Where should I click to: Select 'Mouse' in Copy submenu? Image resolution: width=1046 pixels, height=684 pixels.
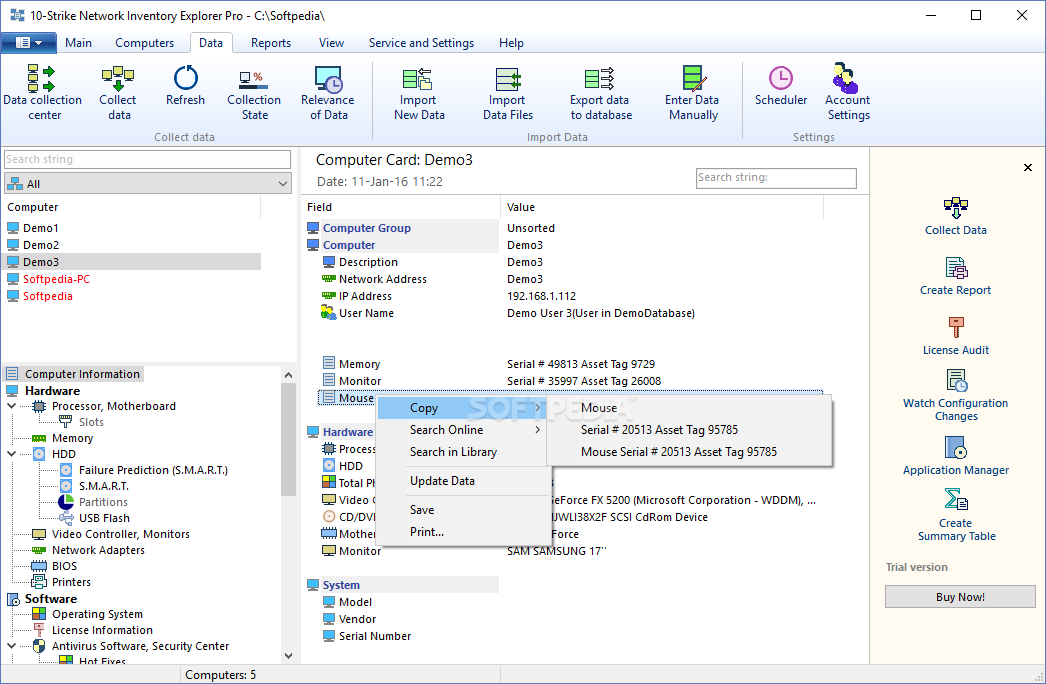pyautogui.click(x=688, y=408)
